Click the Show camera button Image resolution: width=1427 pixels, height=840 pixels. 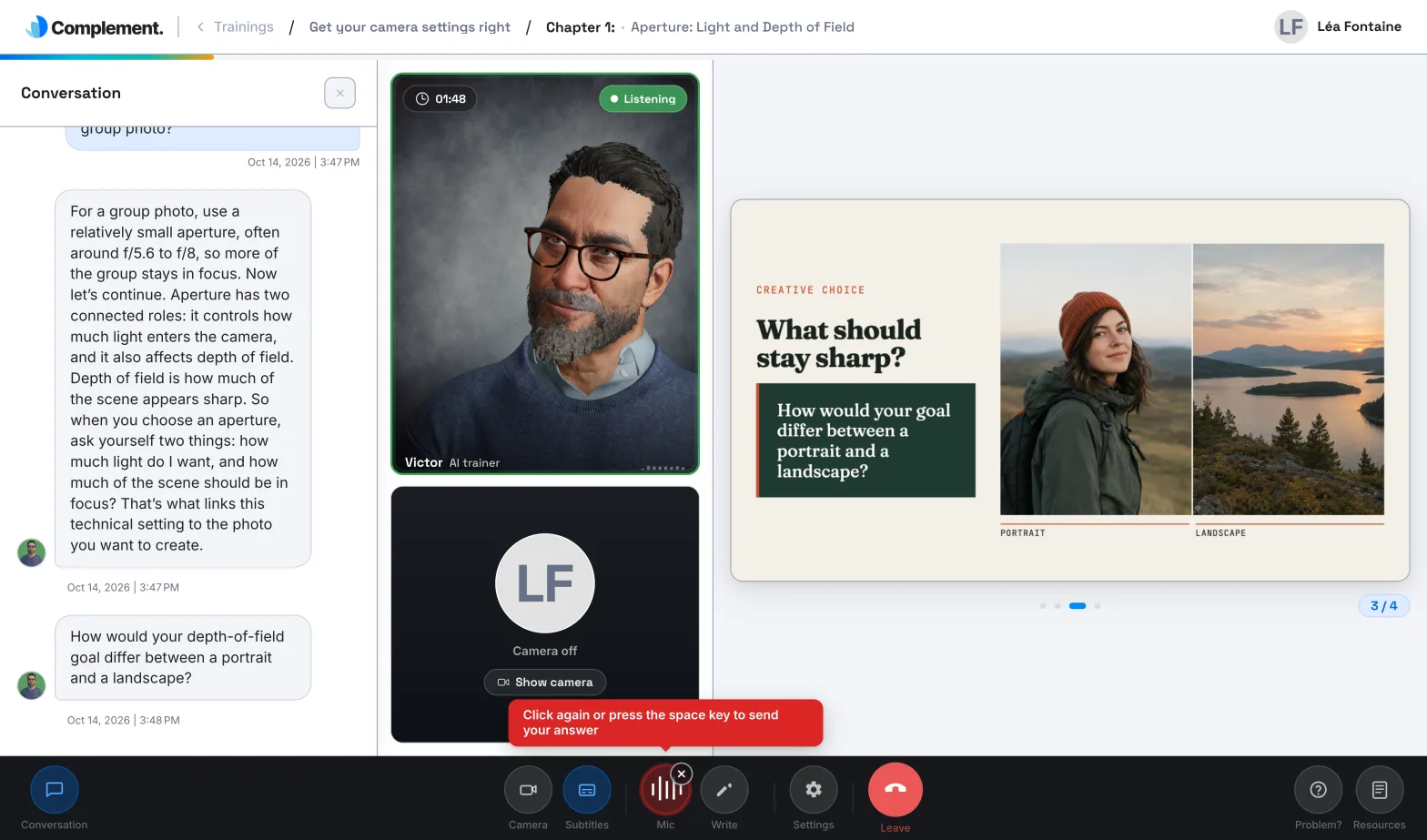tap(545, 682)
